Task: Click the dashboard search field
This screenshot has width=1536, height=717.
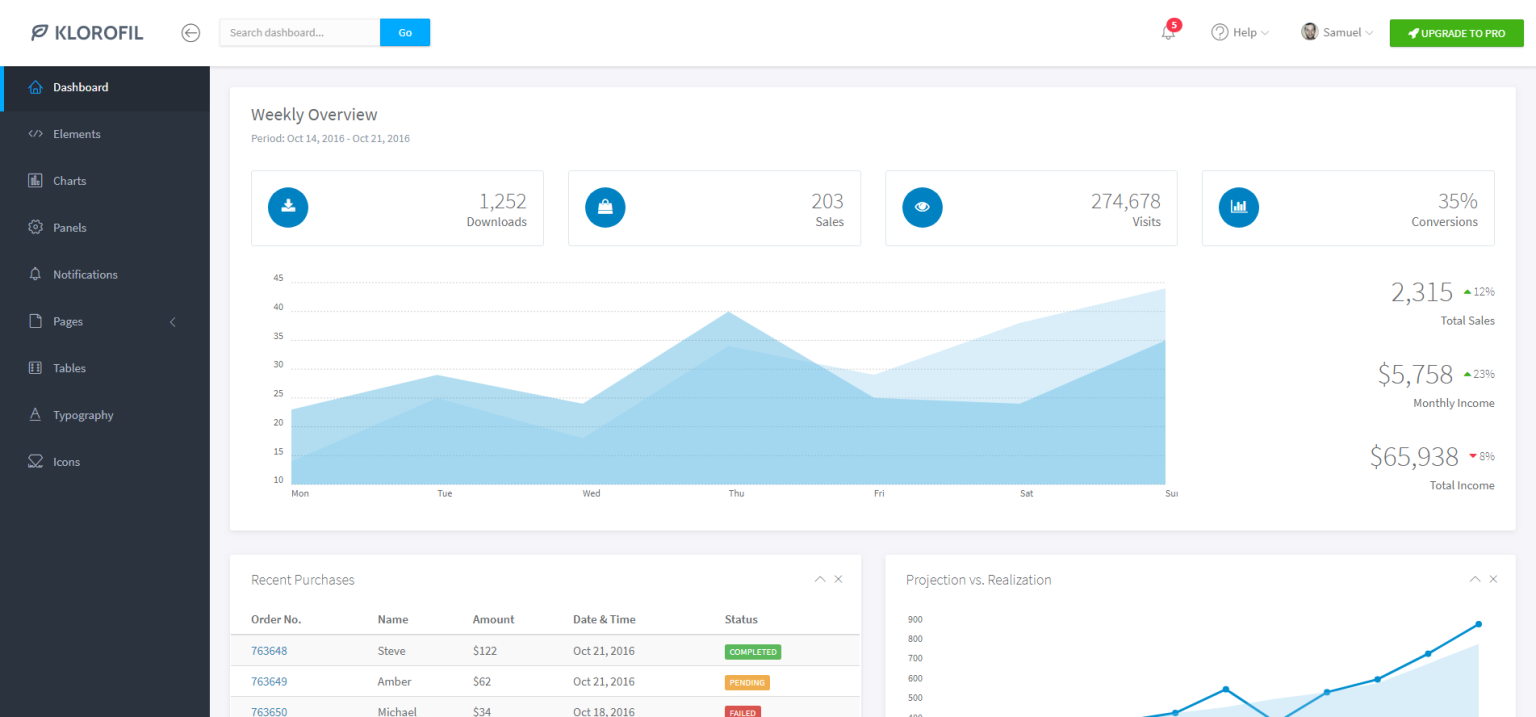Action: pos(299,32)
